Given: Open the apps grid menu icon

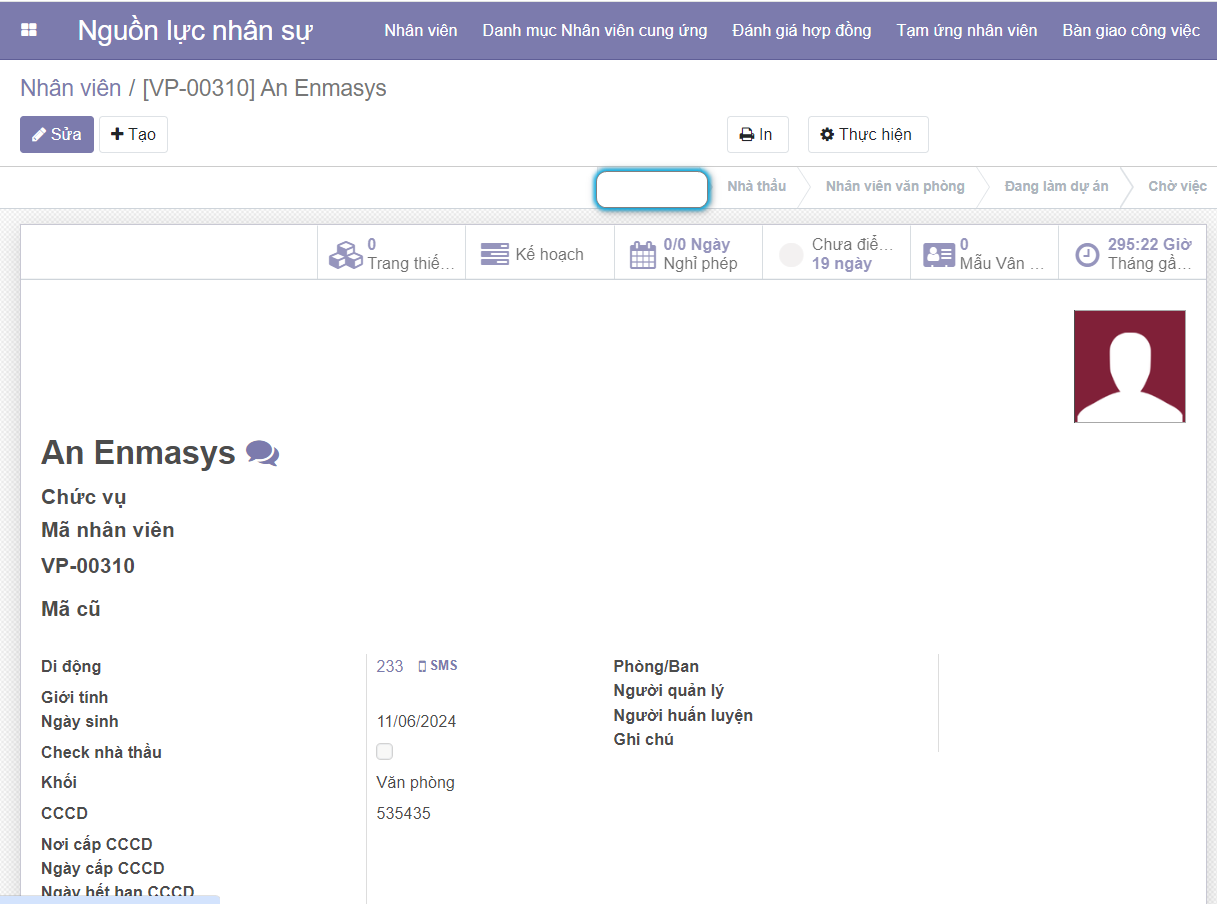Looking at the screenshot, I should (x=29, y=30).
